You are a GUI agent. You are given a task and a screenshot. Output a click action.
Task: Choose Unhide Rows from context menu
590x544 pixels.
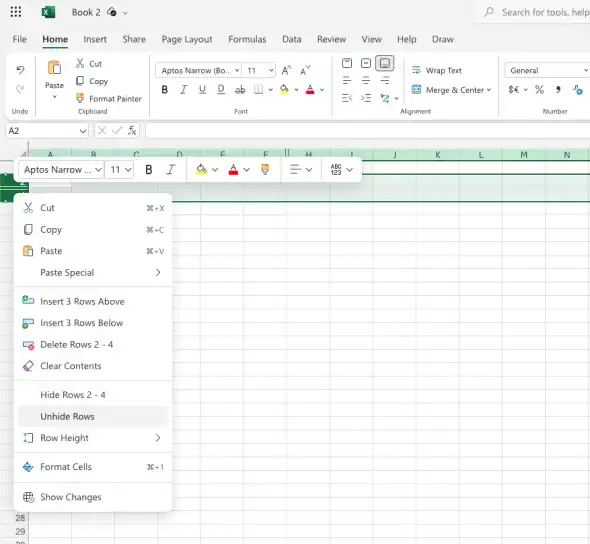click(x=93, y=416)
